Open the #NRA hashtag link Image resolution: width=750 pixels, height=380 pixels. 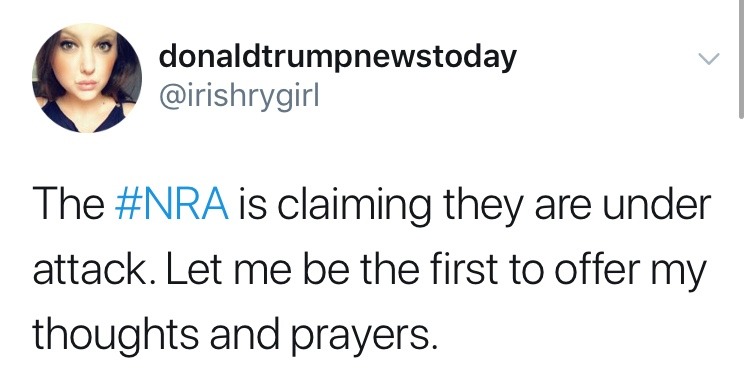[172, 204]
